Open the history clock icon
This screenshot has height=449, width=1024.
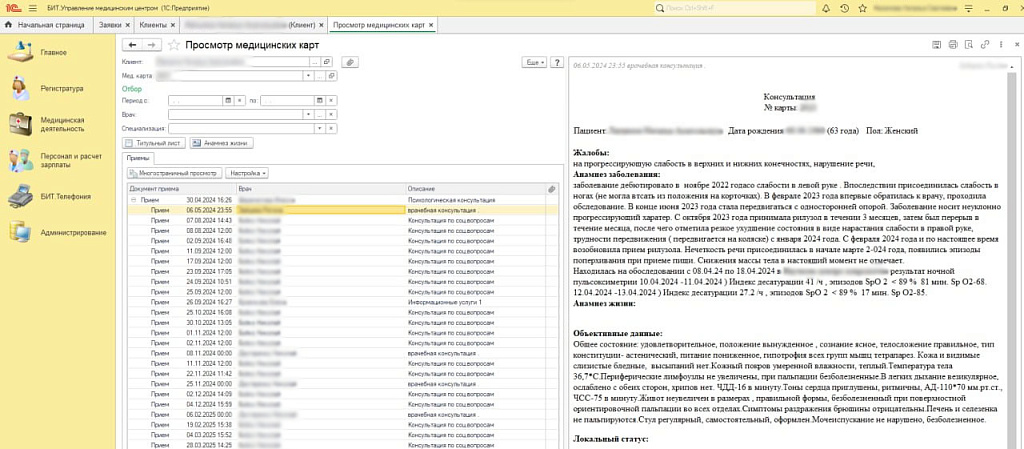[x=844, y=8]
